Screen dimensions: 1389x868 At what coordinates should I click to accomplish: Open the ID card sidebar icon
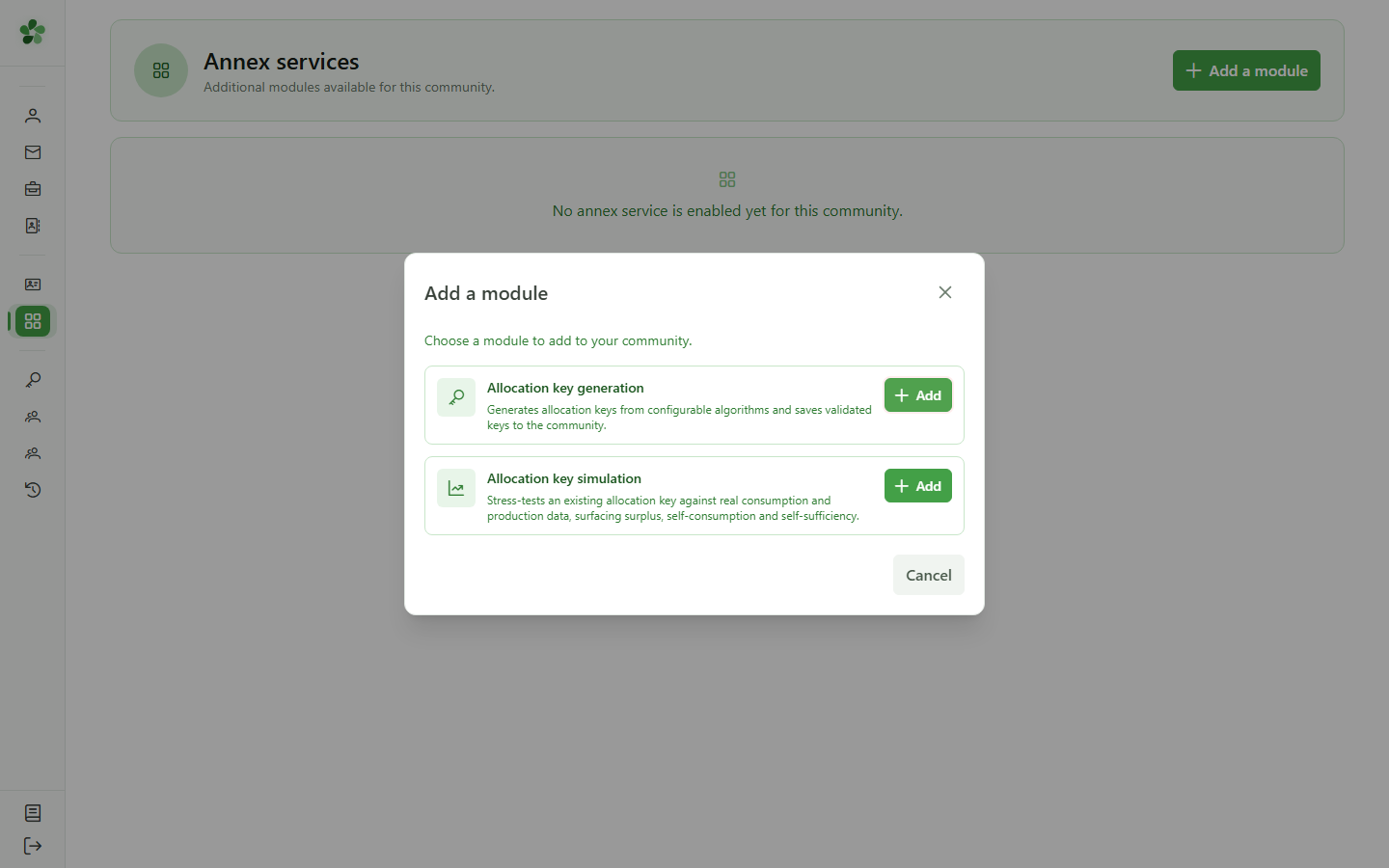(33, 285)
